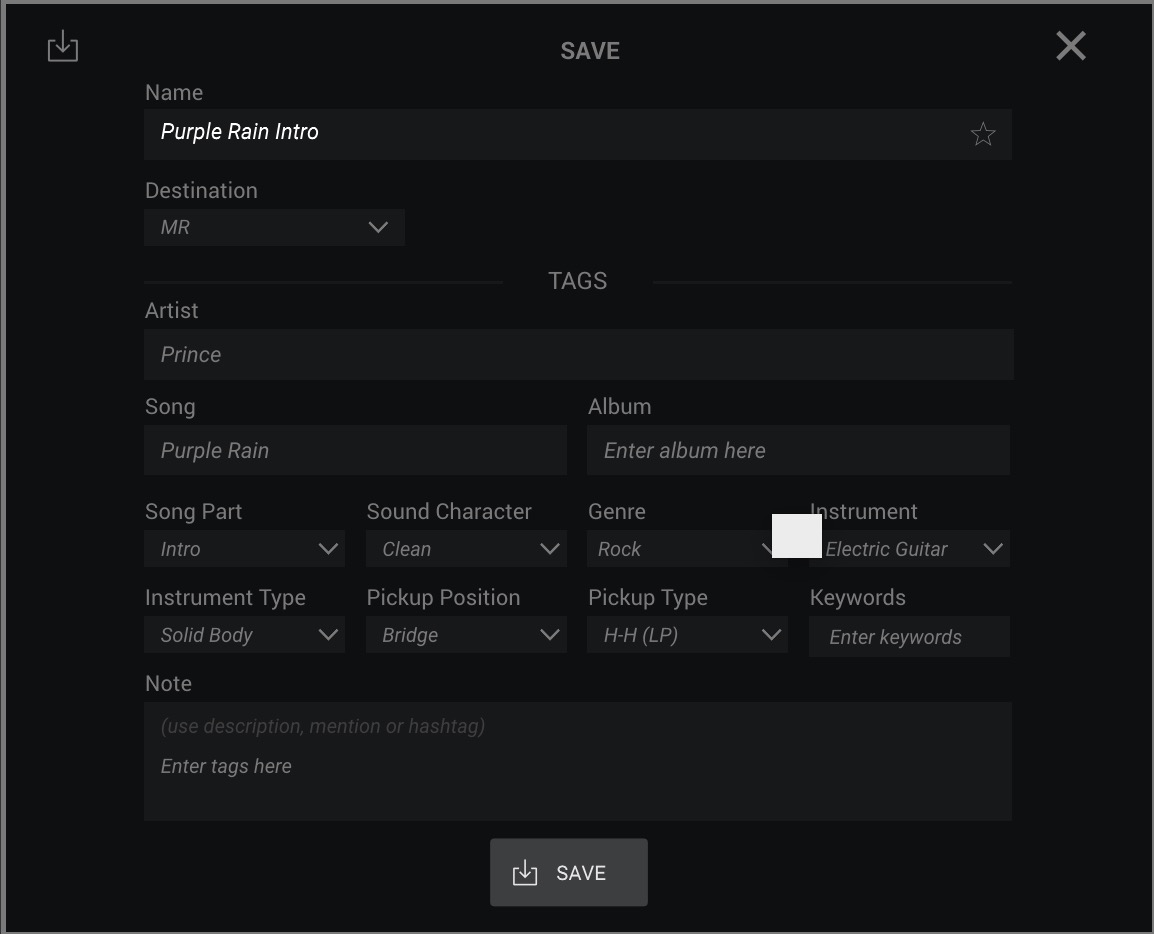The image size is (1154, 934).
Task: Click the Album field to enter an album
Action: (x=799, y=450)
